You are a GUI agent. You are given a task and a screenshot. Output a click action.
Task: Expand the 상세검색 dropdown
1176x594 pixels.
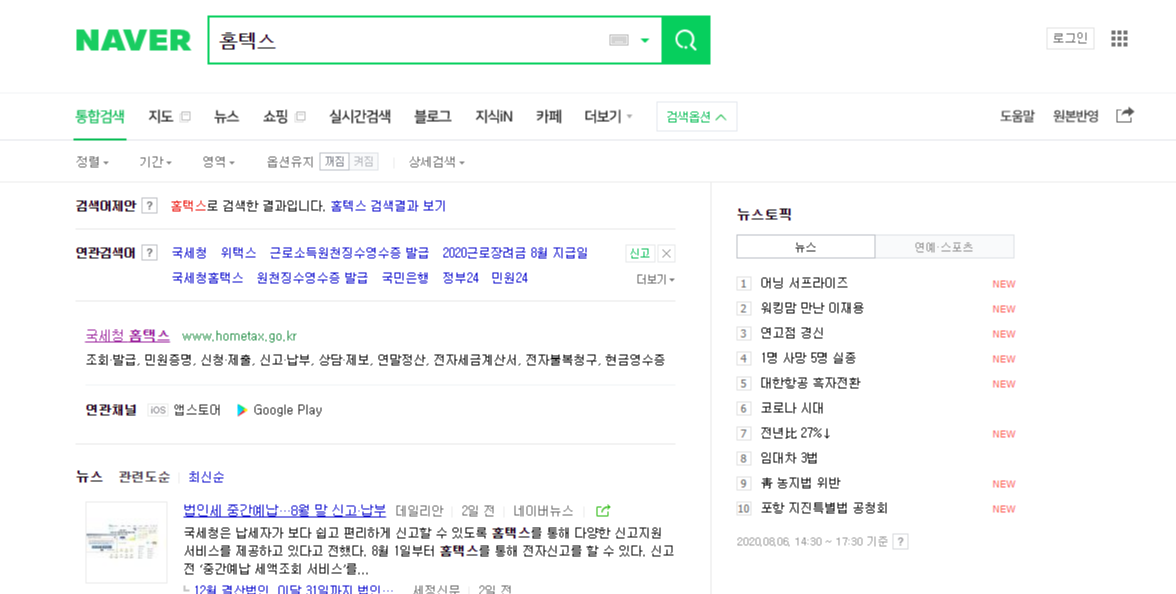click(436, 162)
